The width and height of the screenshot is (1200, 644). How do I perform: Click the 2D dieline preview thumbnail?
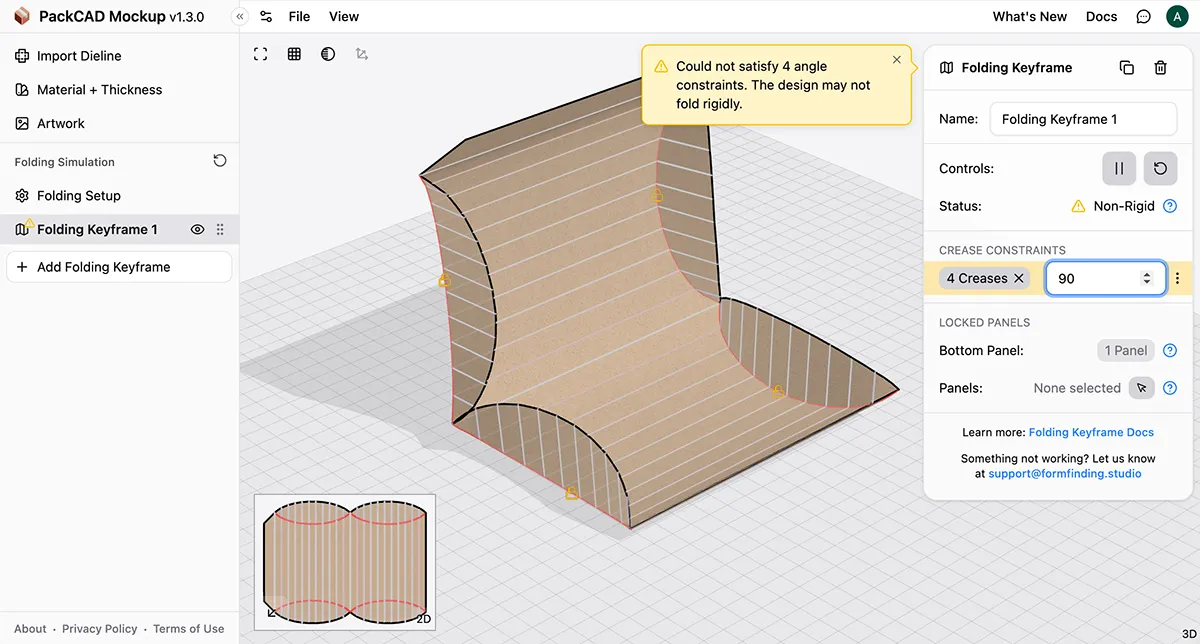click(345, 562)
